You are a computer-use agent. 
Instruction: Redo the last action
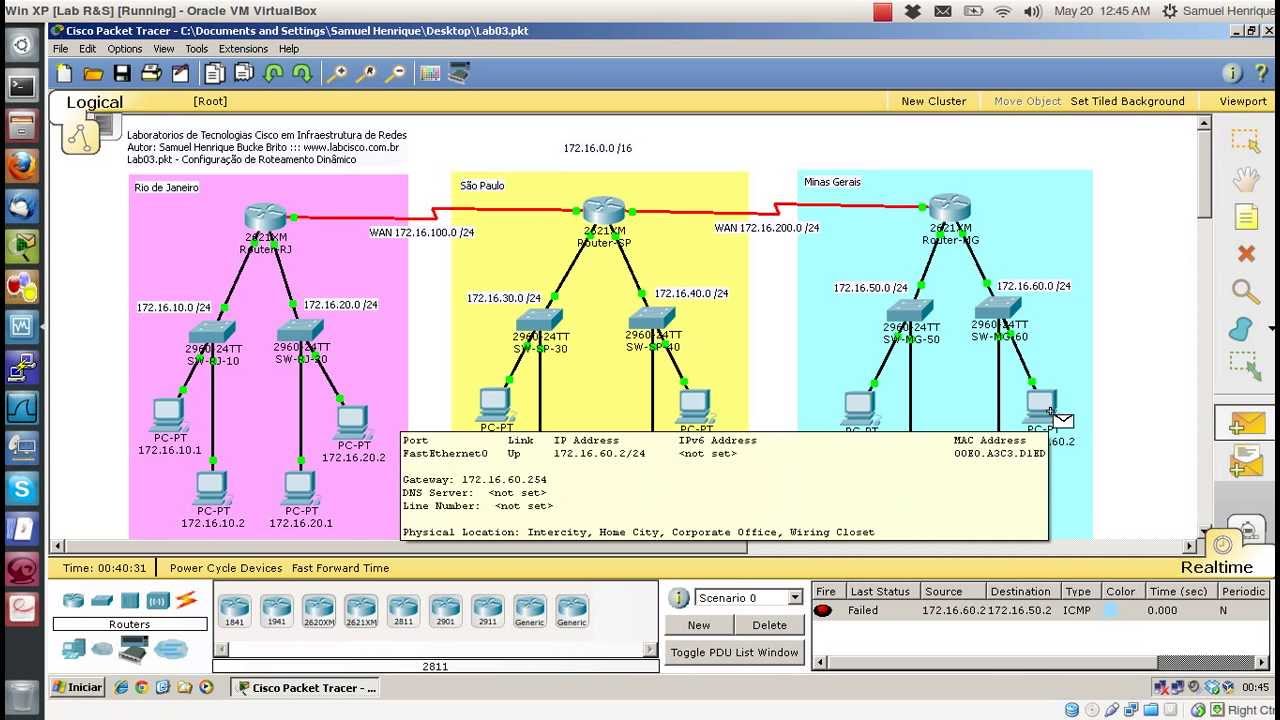tap(302, 73)
